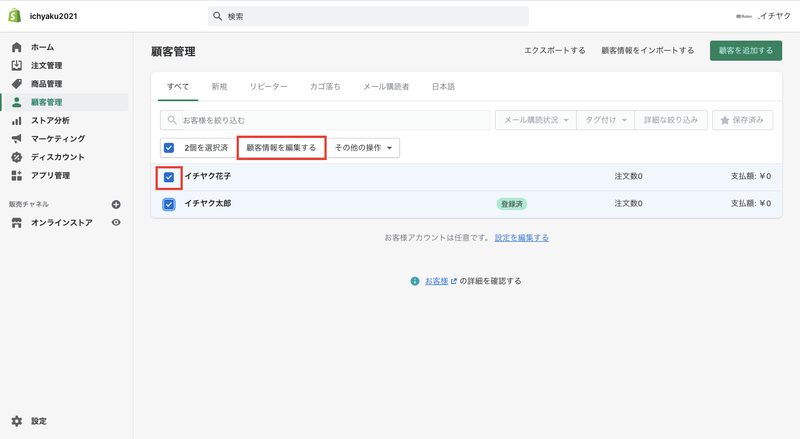Uncheck the イチヤク花子 row checkbox

169,177
